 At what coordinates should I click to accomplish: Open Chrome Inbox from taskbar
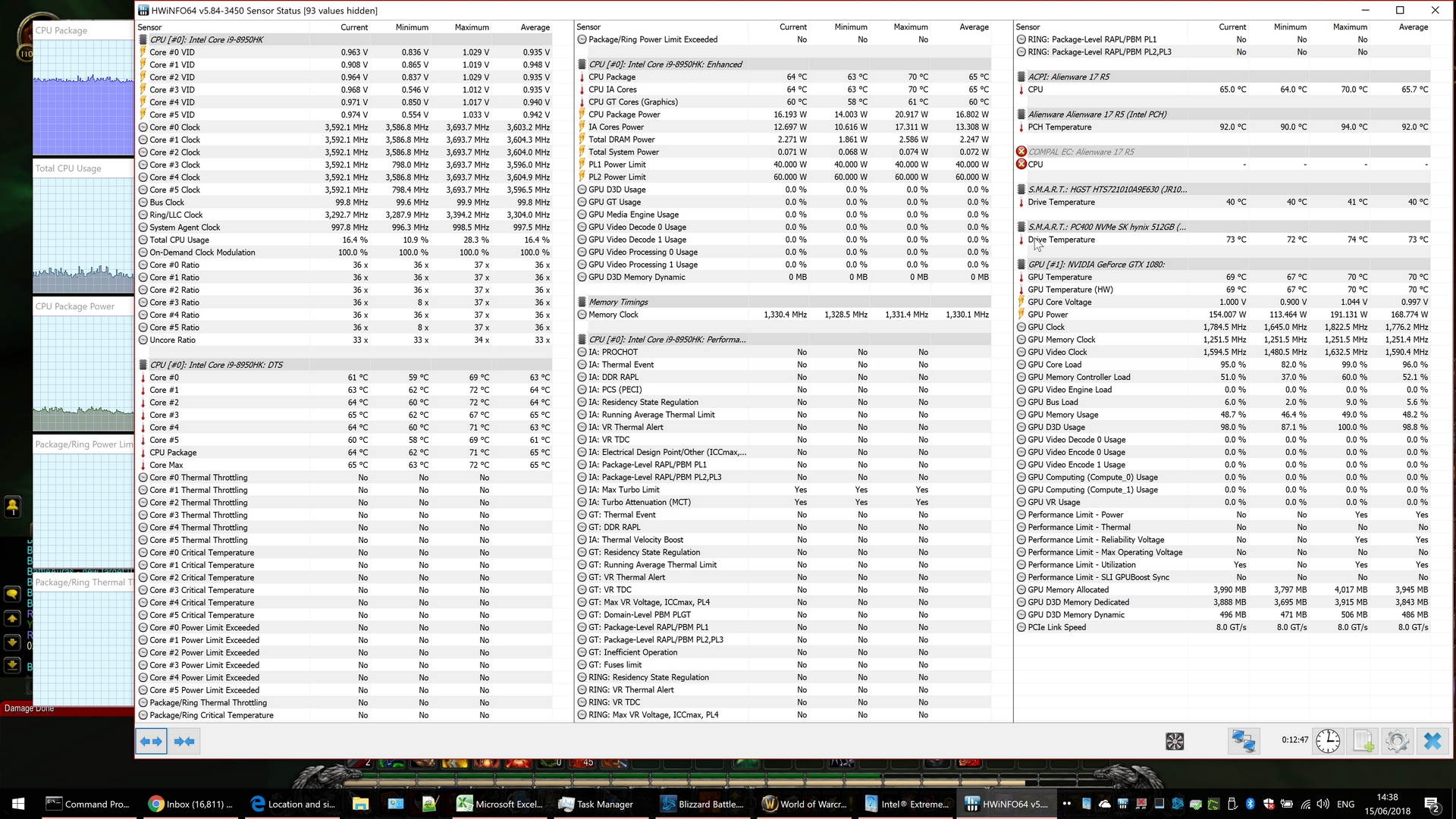coord(190,804)
